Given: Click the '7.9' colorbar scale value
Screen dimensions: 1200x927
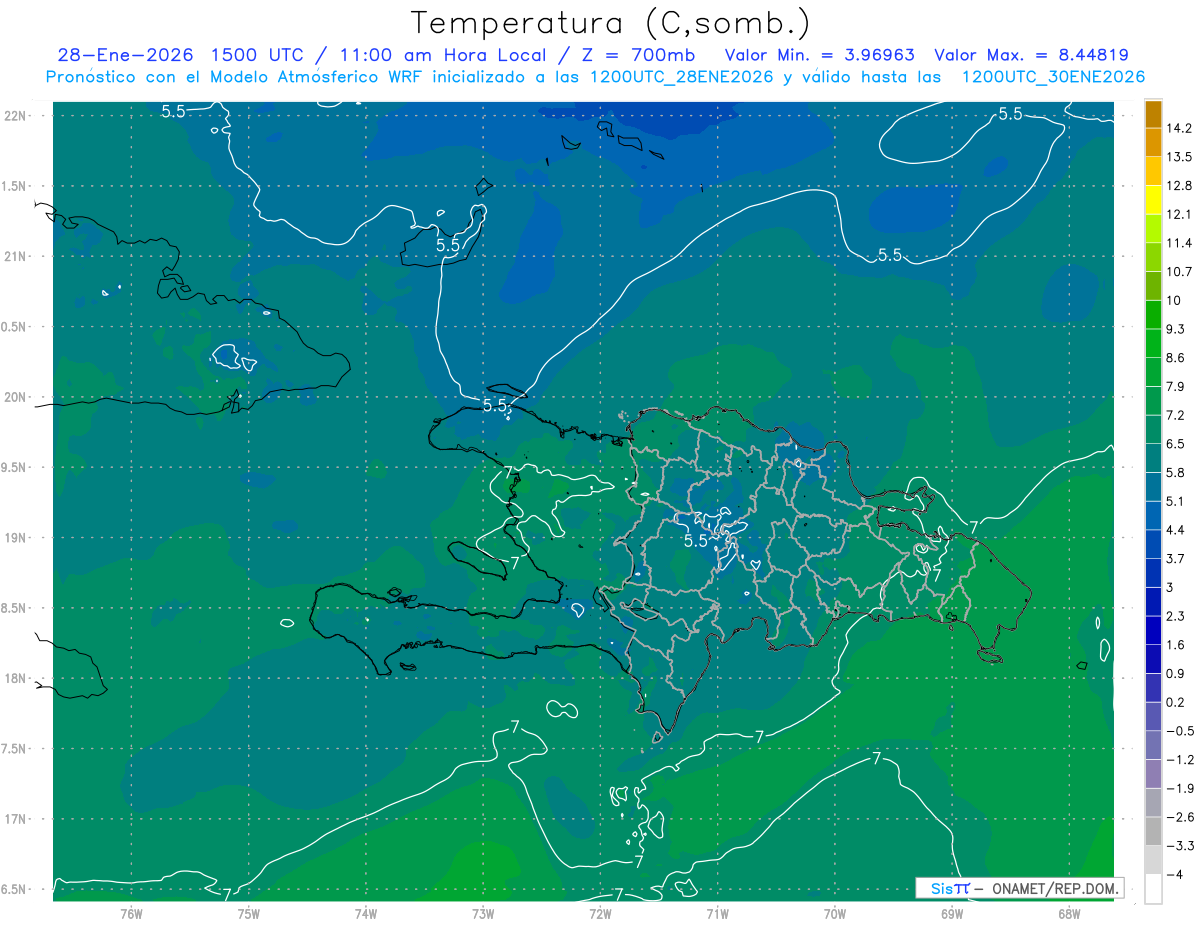Looking at the screenshot, I should click(x=1177, y=386).
